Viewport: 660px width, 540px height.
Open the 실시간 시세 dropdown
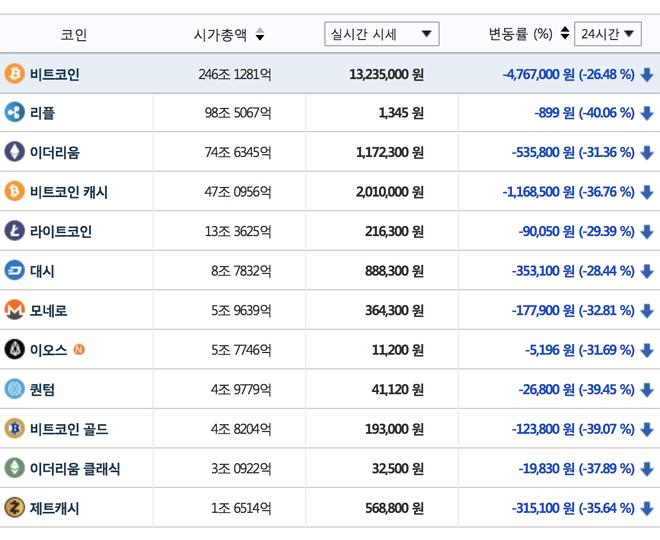(x=382, y=34)
